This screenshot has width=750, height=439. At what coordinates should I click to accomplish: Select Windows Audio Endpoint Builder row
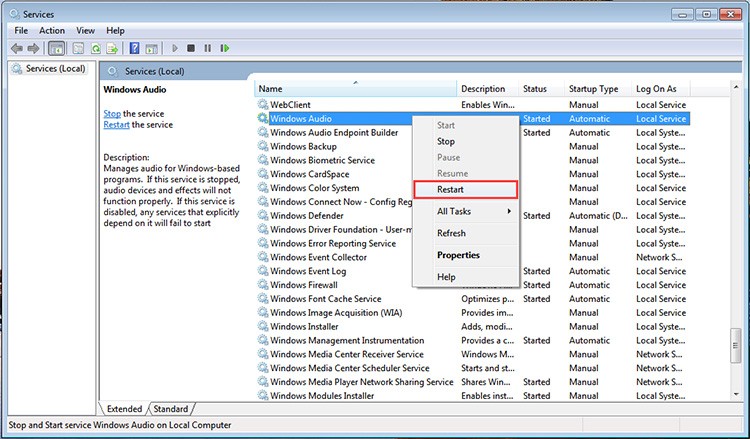(x=334, y=132)
